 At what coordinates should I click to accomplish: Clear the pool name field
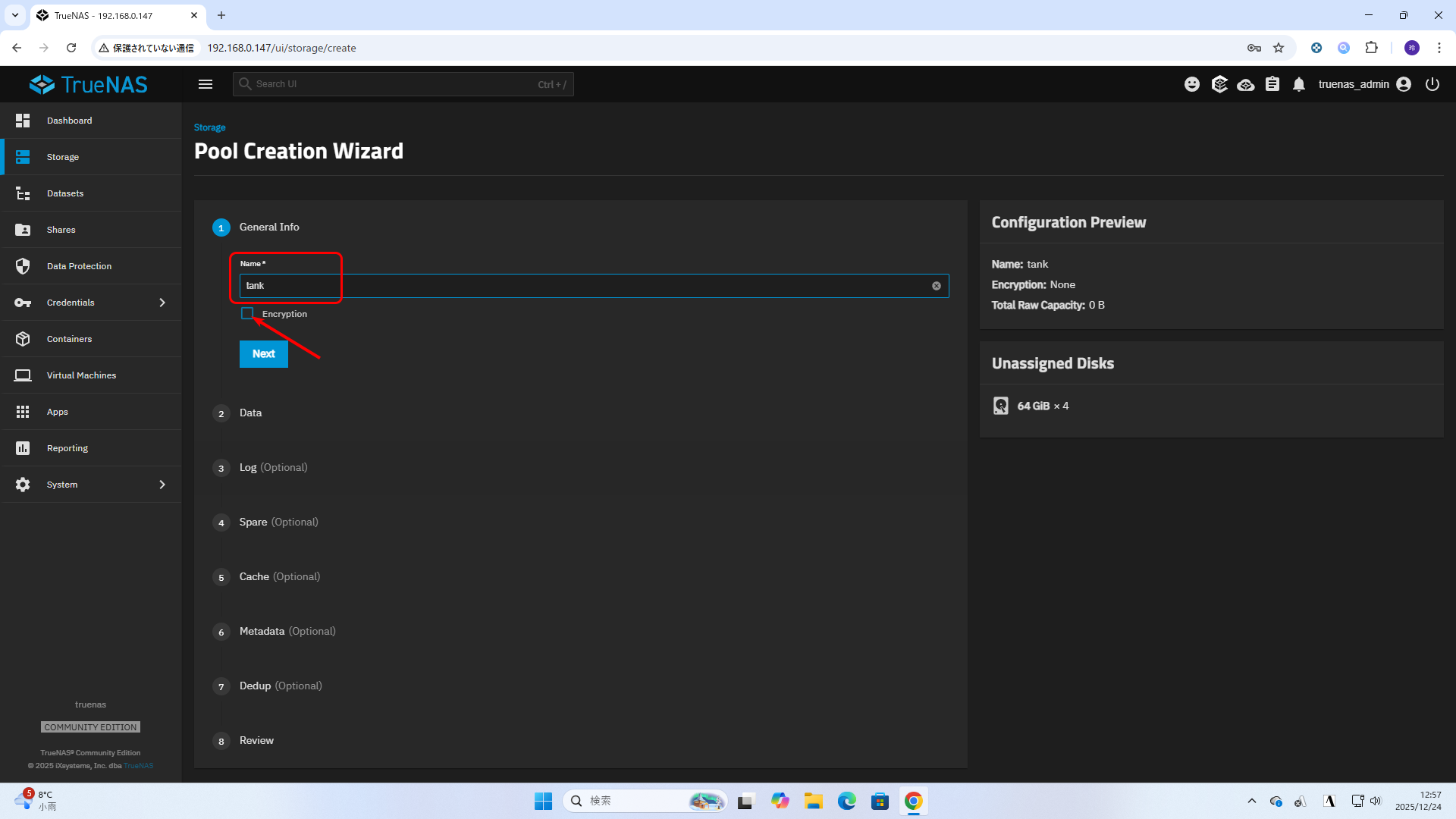coord(937,286)
